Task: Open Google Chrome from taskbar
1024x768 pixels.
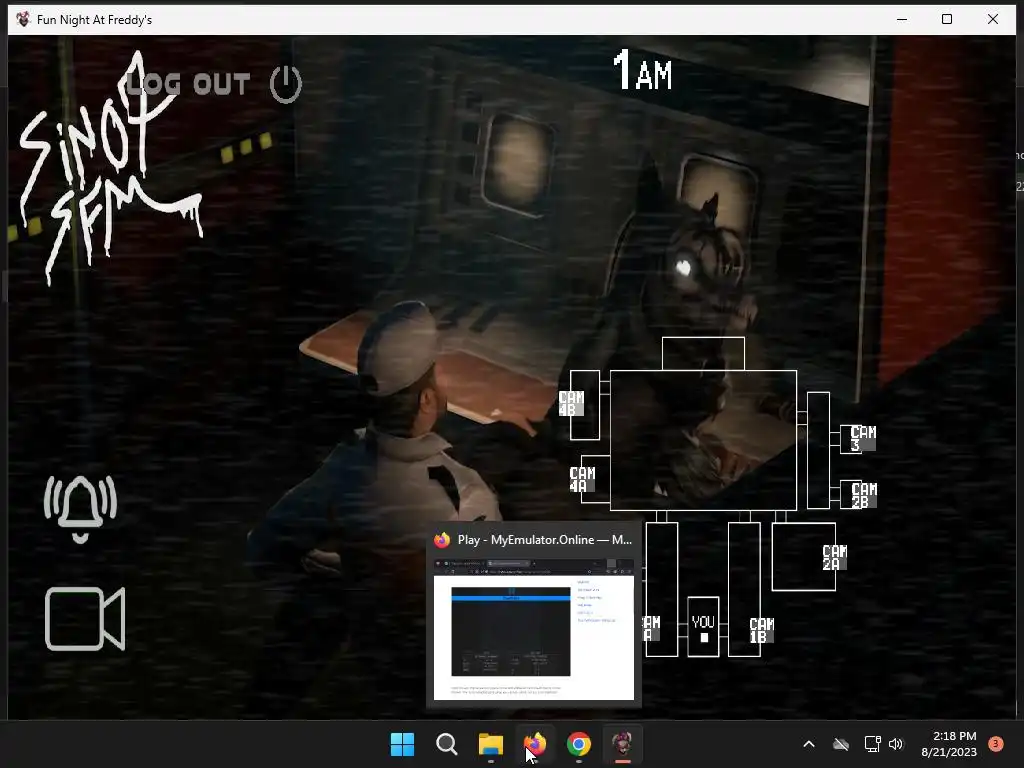Action: pyautogui.click(x=579, y=744)
